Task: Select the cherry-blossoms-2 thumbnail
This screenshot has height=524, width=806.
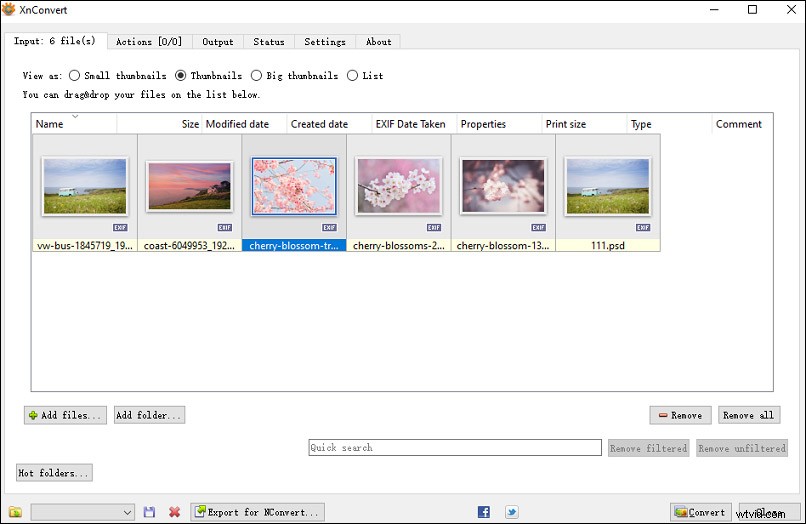Action: click(x=398, y=186)
